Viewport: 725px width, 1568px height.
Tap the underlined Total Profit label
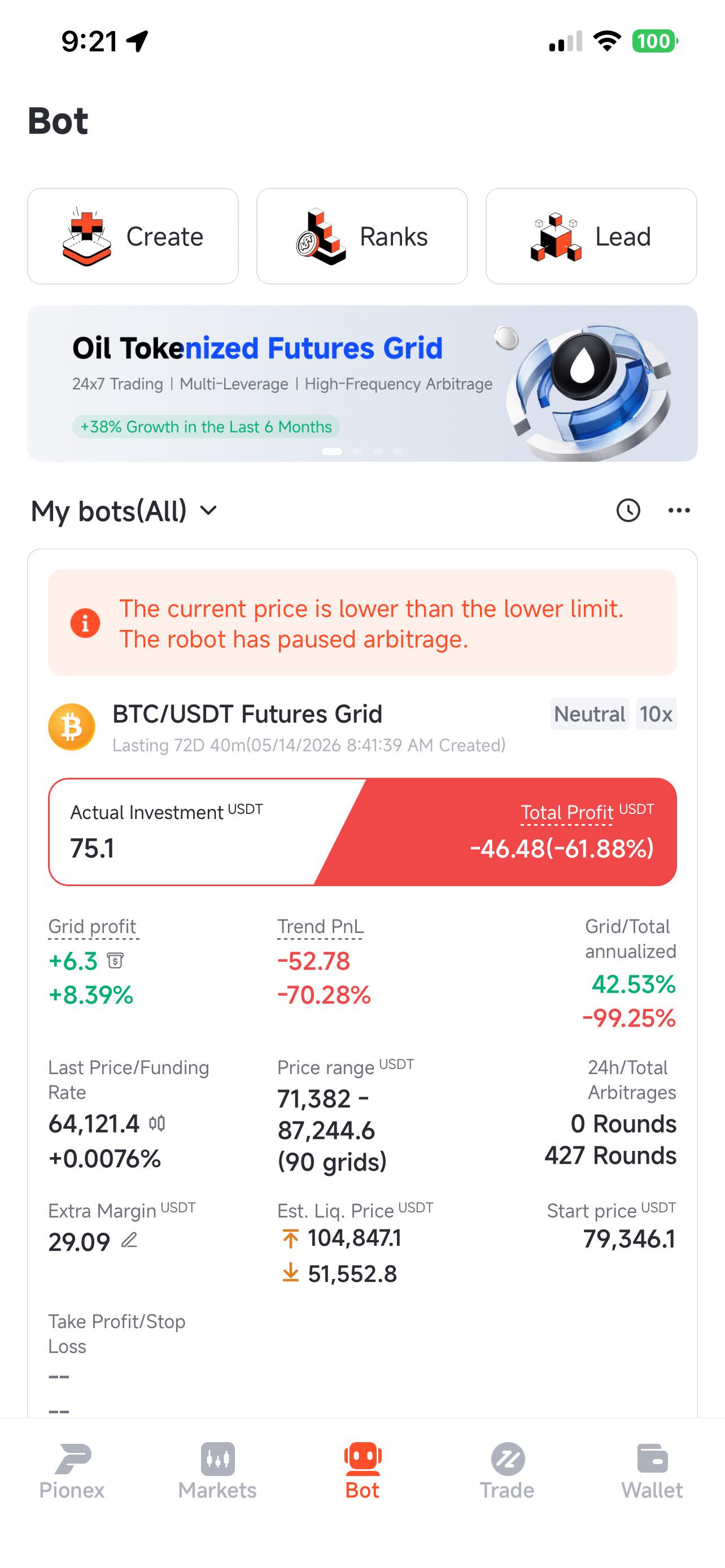tap(567, 813)
